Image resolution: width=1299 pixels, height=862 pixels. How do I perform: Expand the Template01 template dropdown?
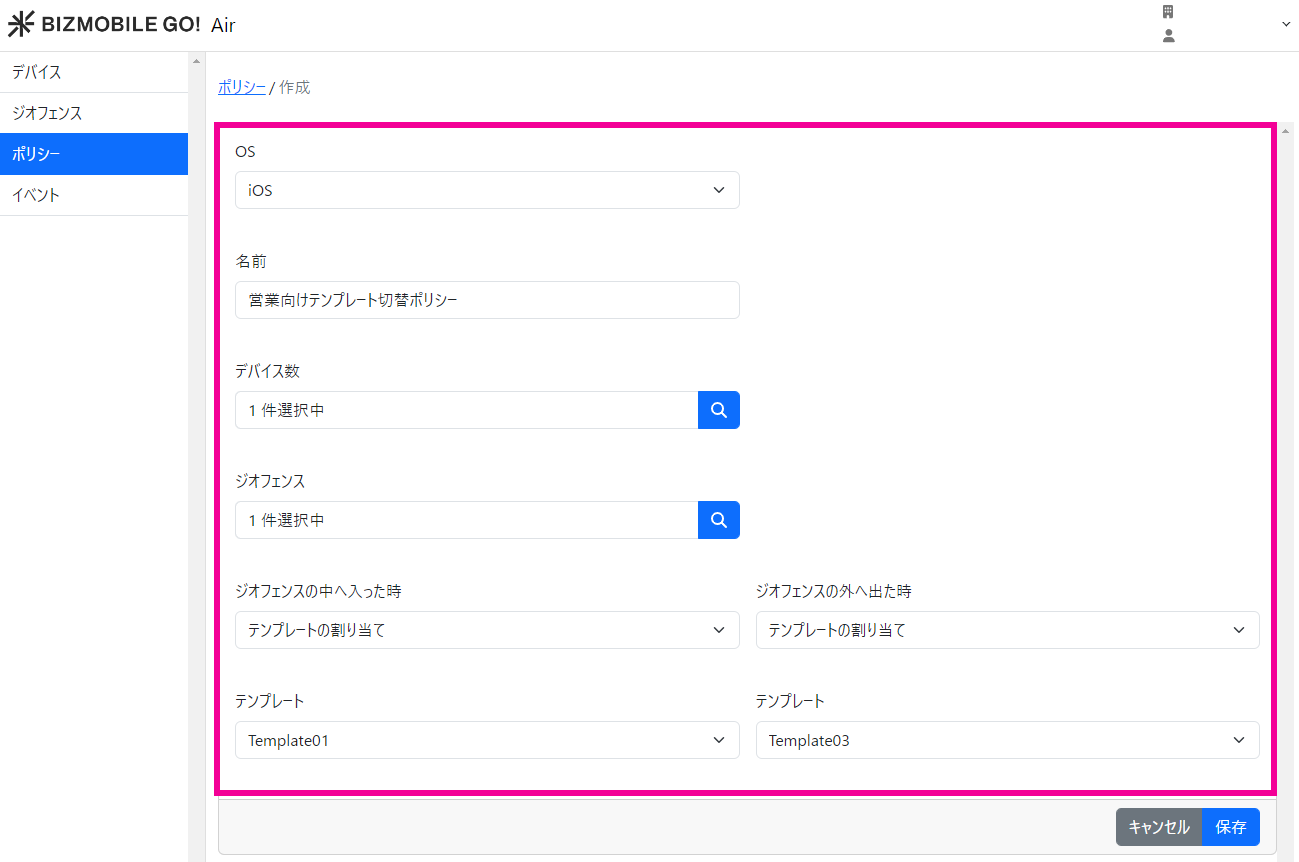point(487,740)
